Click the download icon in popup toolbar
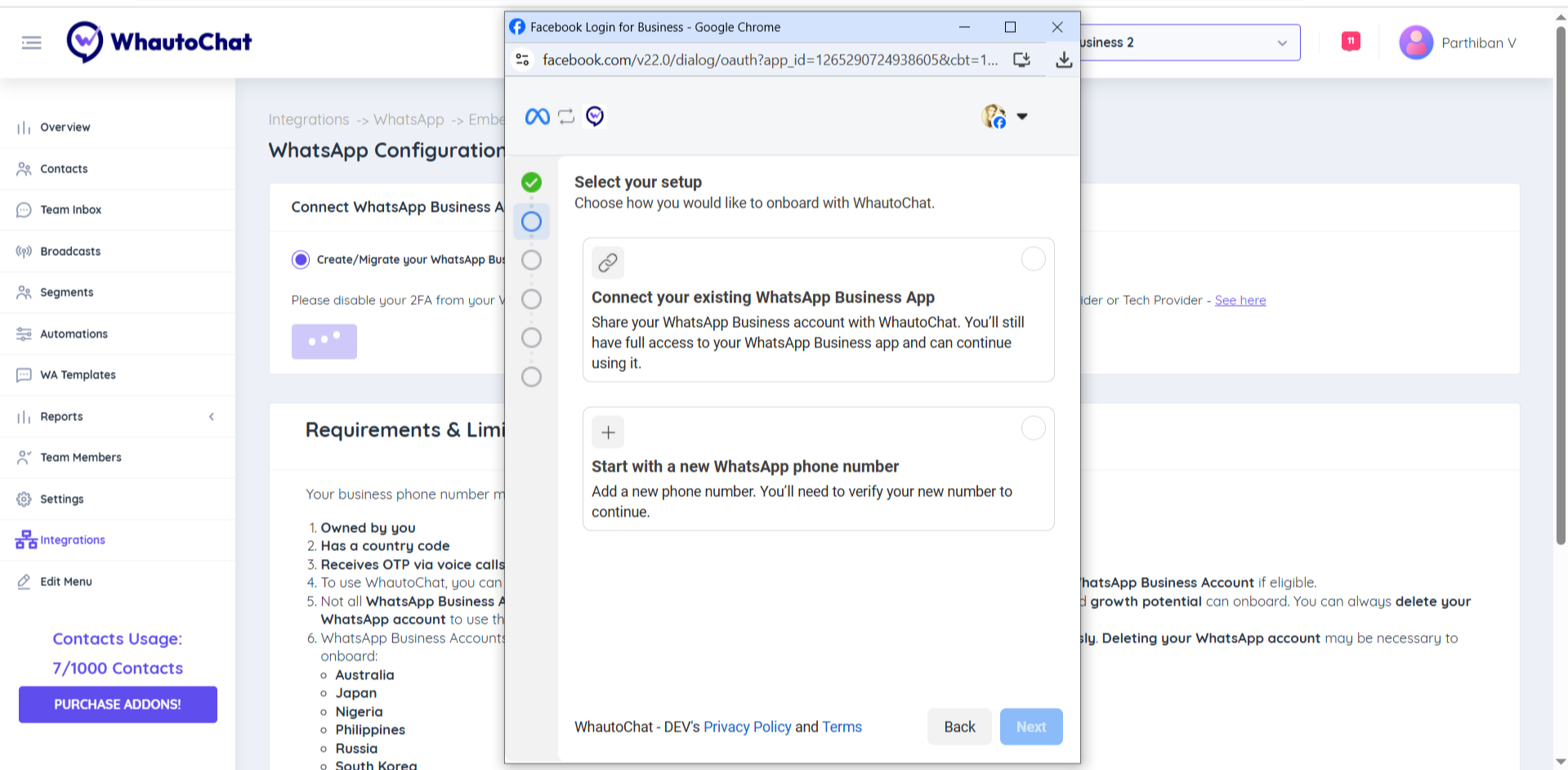Image resolution: width=1568 pixels, height=770 pixels. 1064,60
